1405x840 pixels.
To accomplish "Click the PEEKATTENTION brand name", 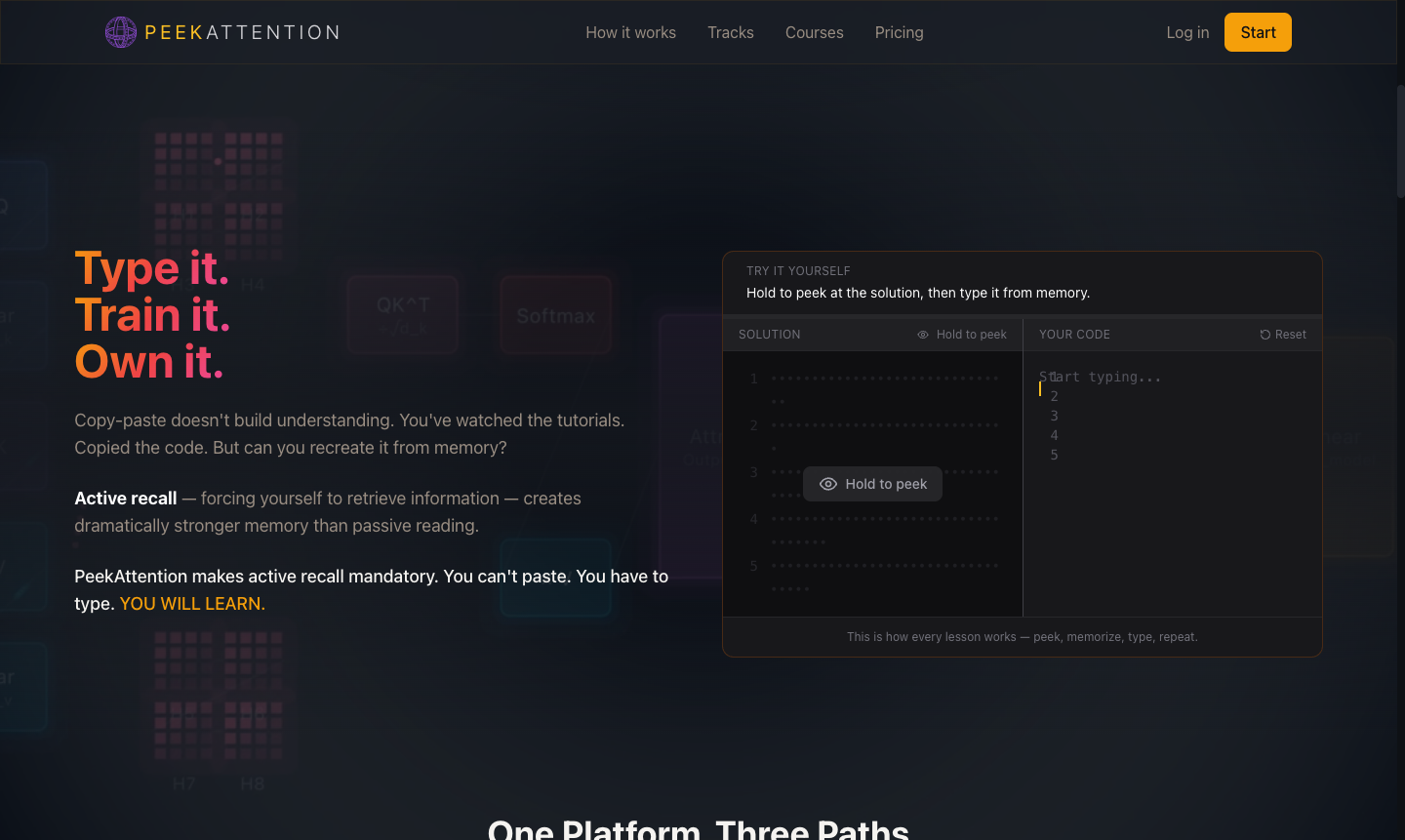I will pyautogui.click(x=242, y=32).
